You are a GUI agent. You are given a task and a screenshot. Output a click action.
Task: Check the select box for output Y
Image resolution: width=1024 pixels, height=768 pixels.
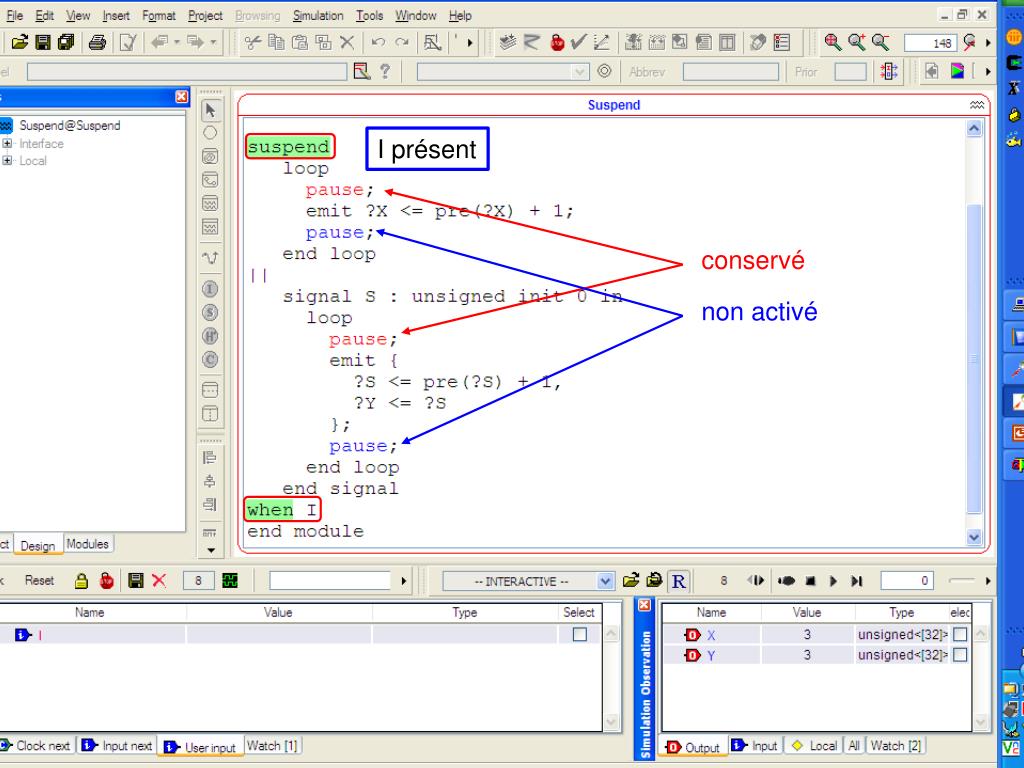coord(960,655)
